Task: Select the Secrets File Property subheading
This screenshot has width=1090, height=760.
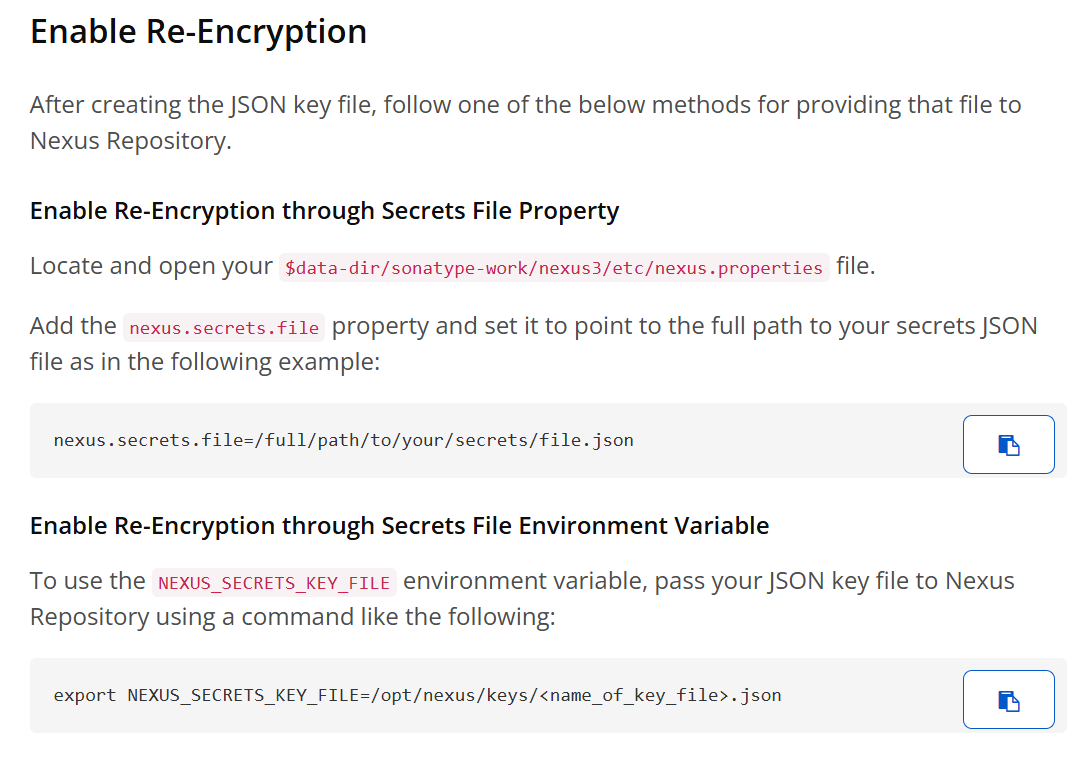Action: [324, 211]
